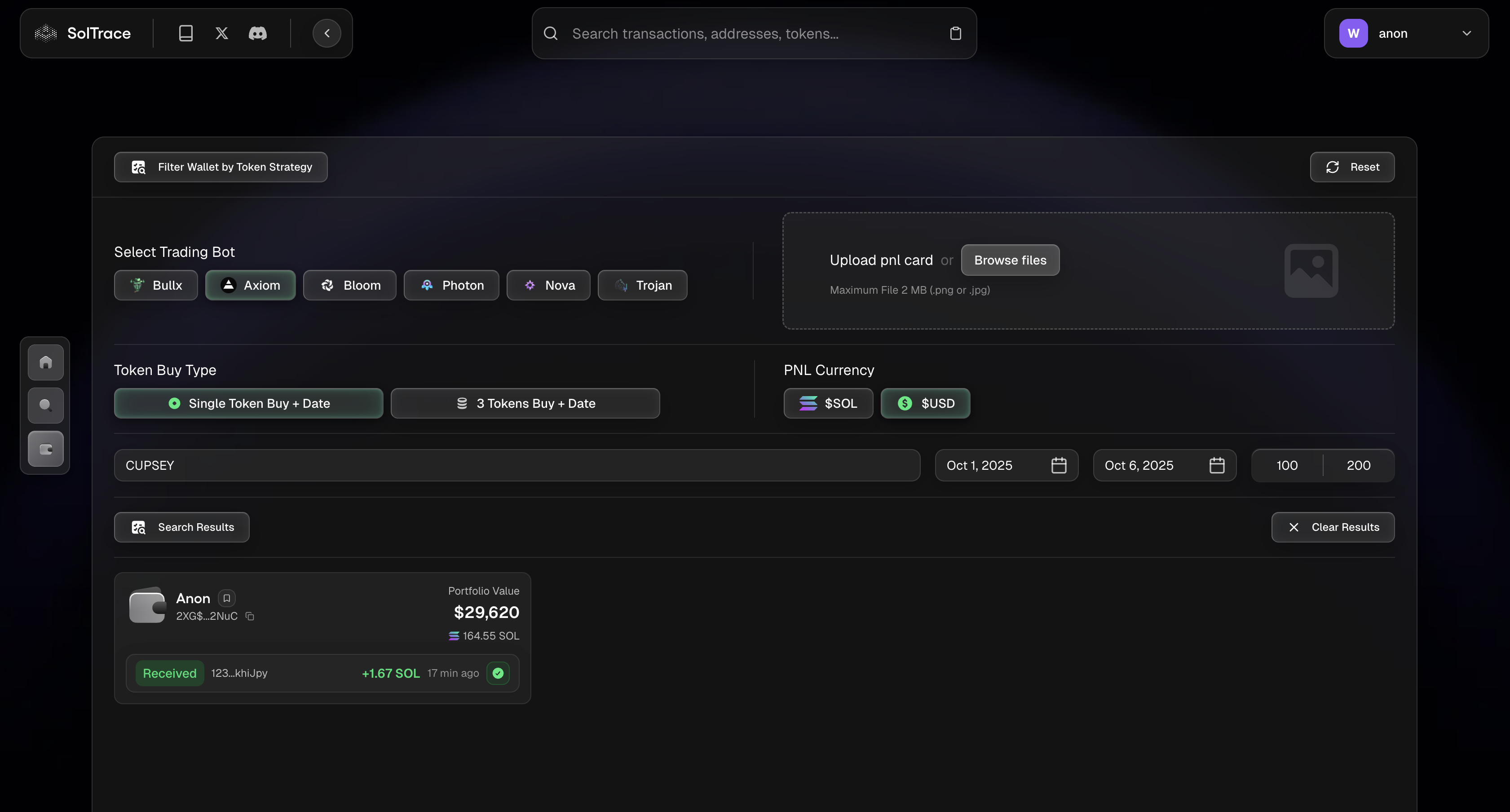This screenshot has width=1510, height=812.
Task: Click the docs book icon in the header
Action: 186,33
